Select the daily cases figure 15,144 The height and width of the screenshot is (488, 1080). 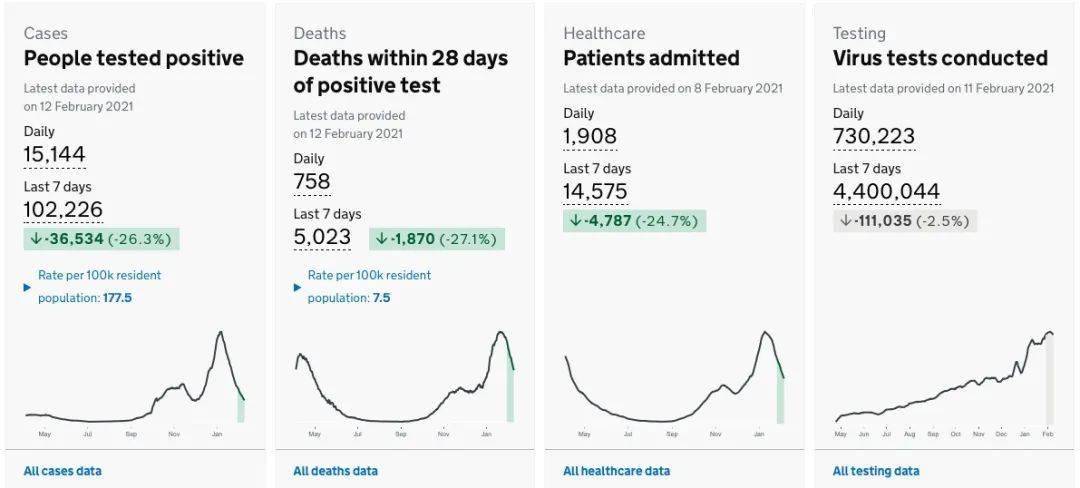(x=55, y=154)
